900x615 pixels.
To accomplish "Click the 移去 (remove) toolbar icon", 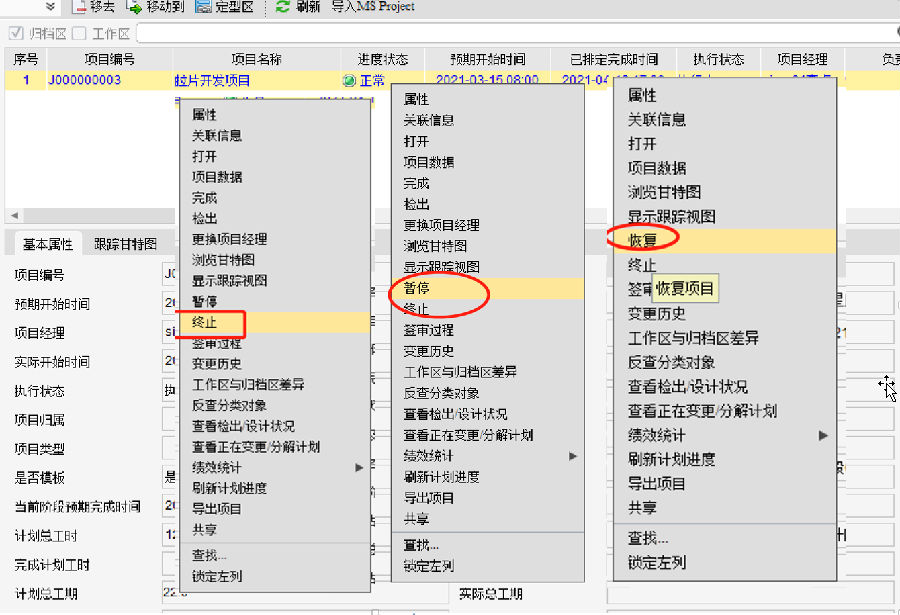I will [x=80, y=6].
